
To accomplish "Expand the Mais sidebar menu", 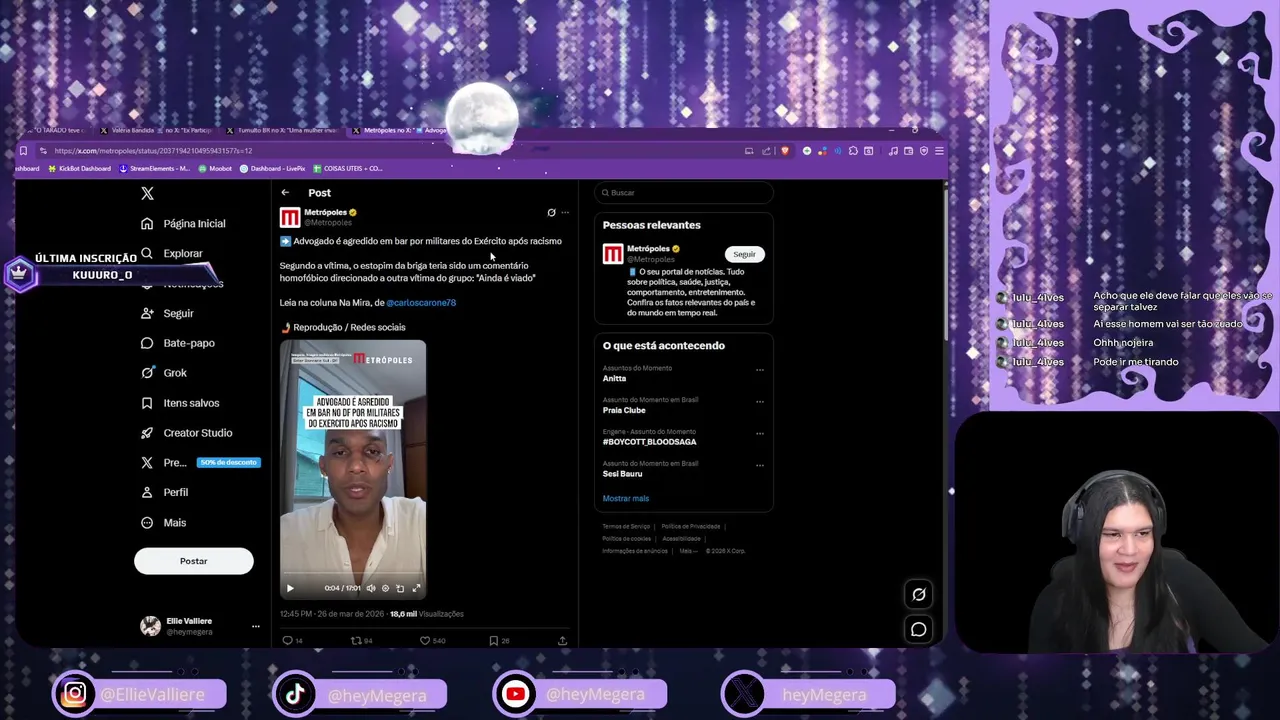I will (163, 522).
